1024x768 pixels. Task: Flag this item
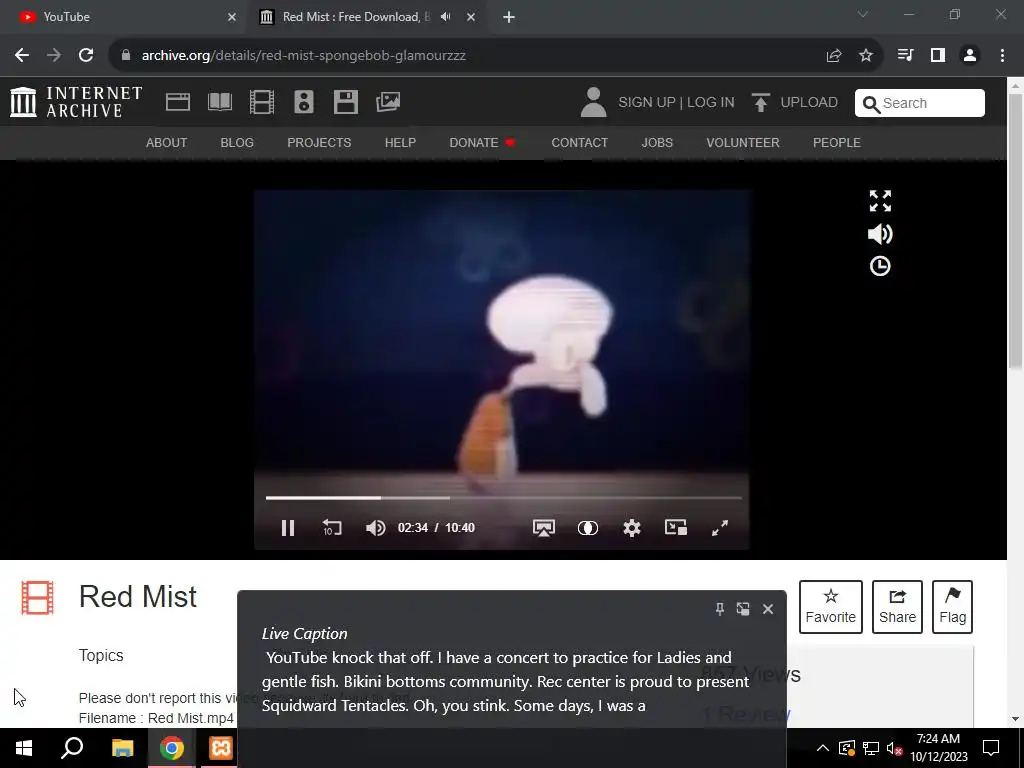click(x=952, y=607)
